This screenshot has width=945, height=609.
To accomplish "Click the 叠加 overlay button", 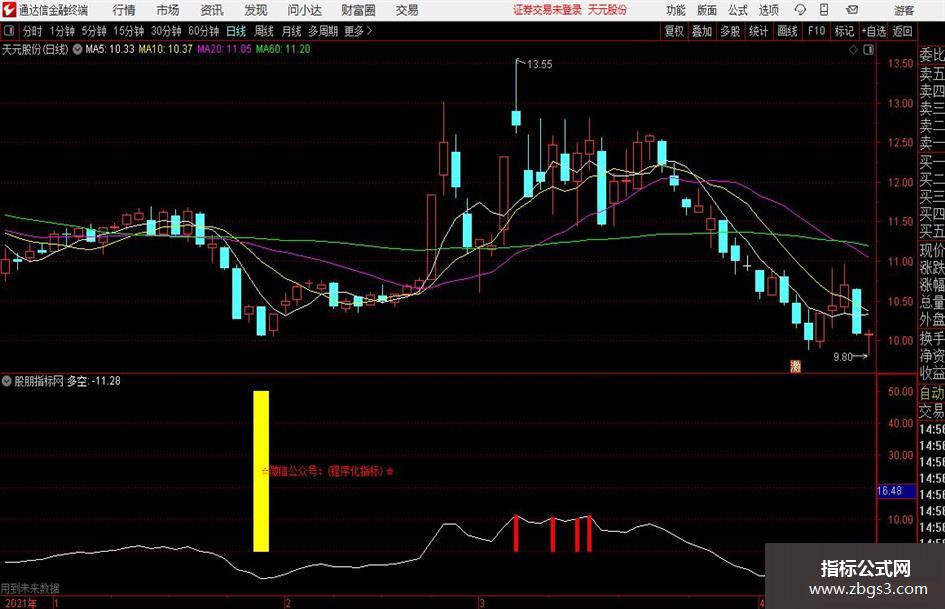I will [702, 31].
